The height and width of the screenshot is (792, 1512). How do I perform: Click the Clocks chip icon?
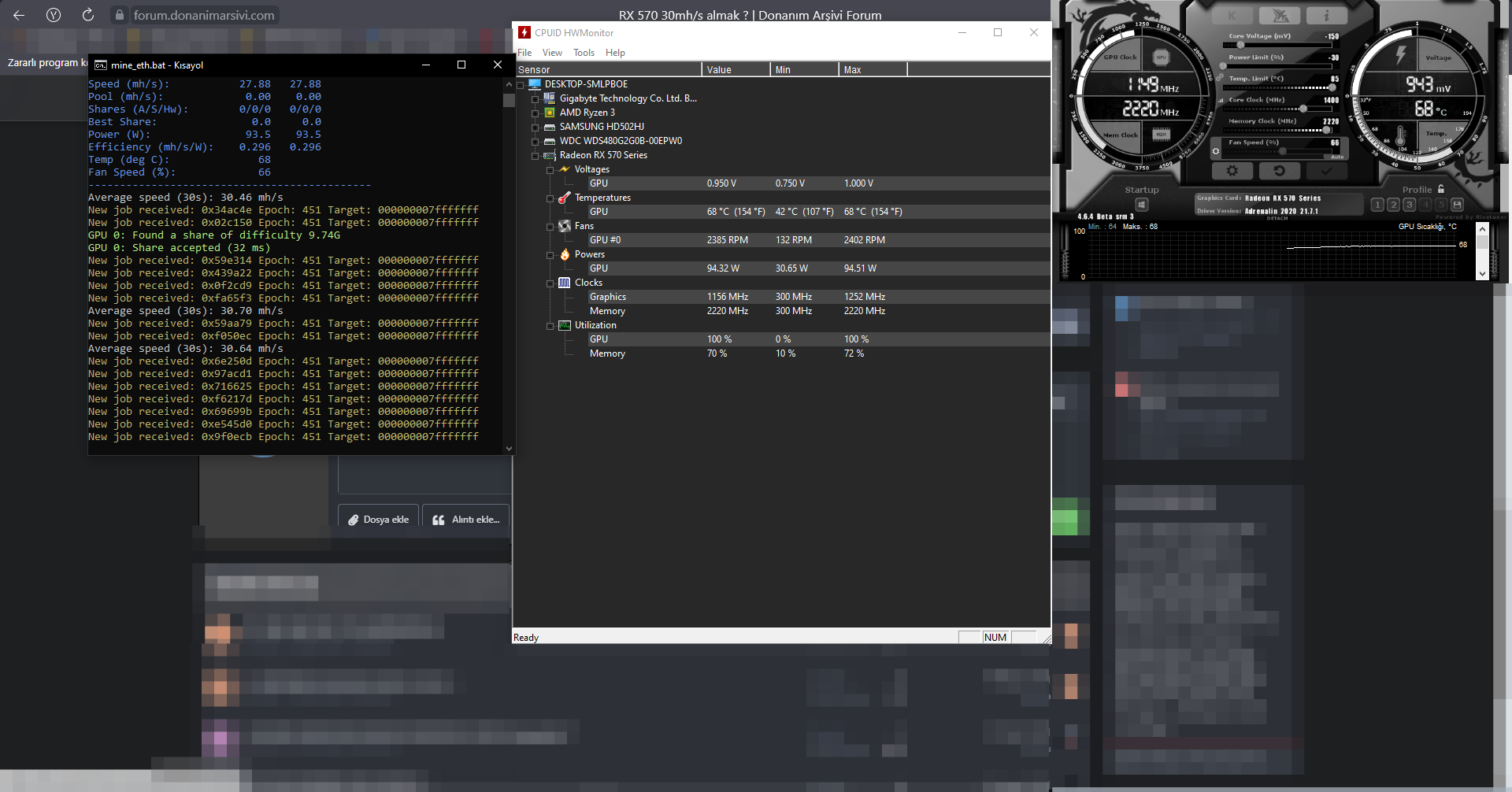coord(564,283)
